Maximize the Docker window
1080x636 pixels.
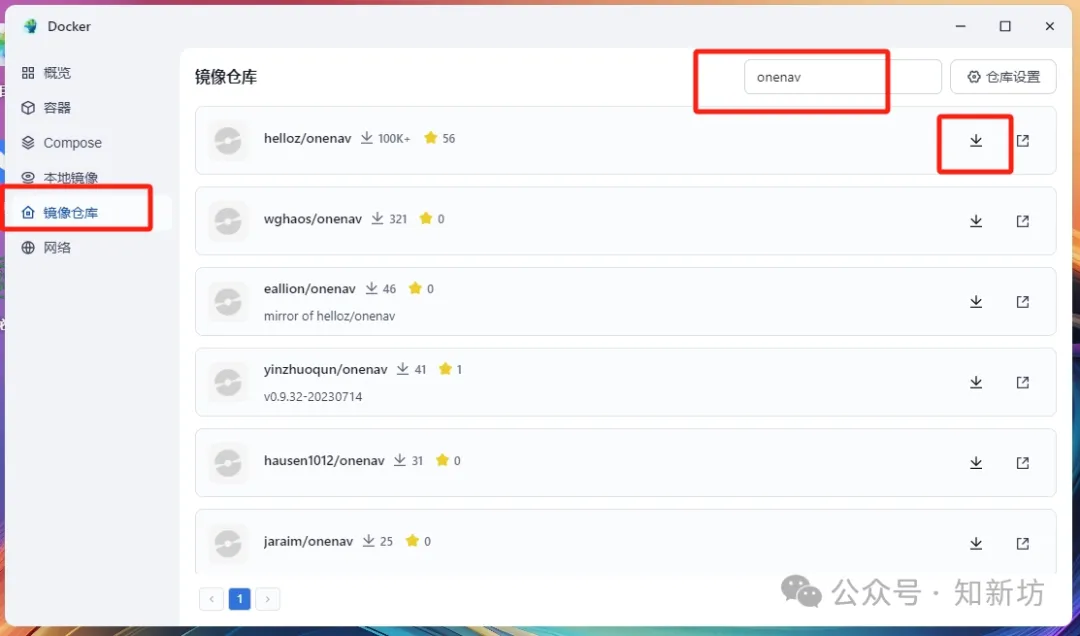[x=1005, y=26]
